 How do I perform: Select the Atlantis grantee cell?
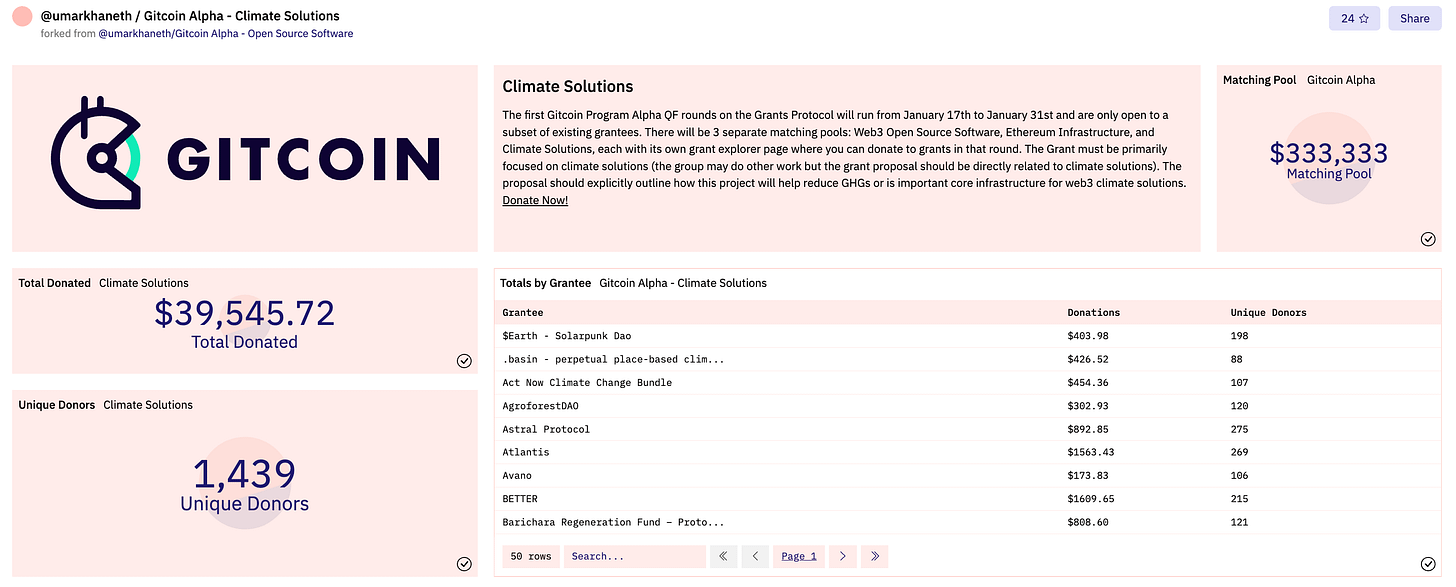tap(526, 452)
